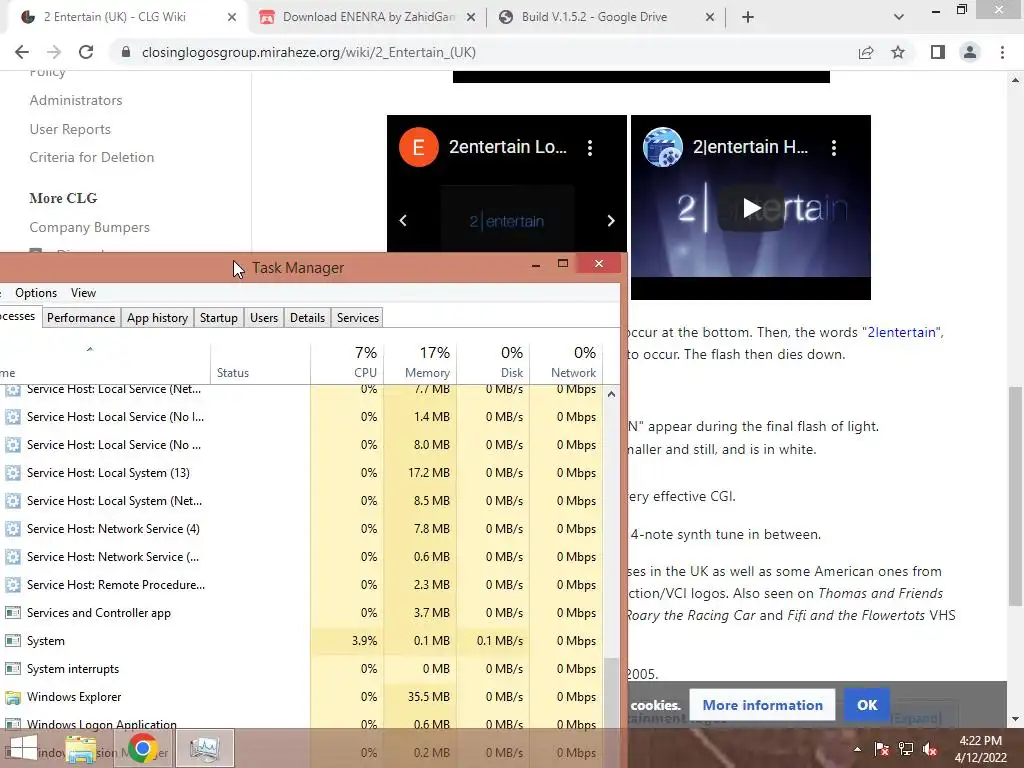Select Service Host: Network Service (4) row

(x=300, y=529)
